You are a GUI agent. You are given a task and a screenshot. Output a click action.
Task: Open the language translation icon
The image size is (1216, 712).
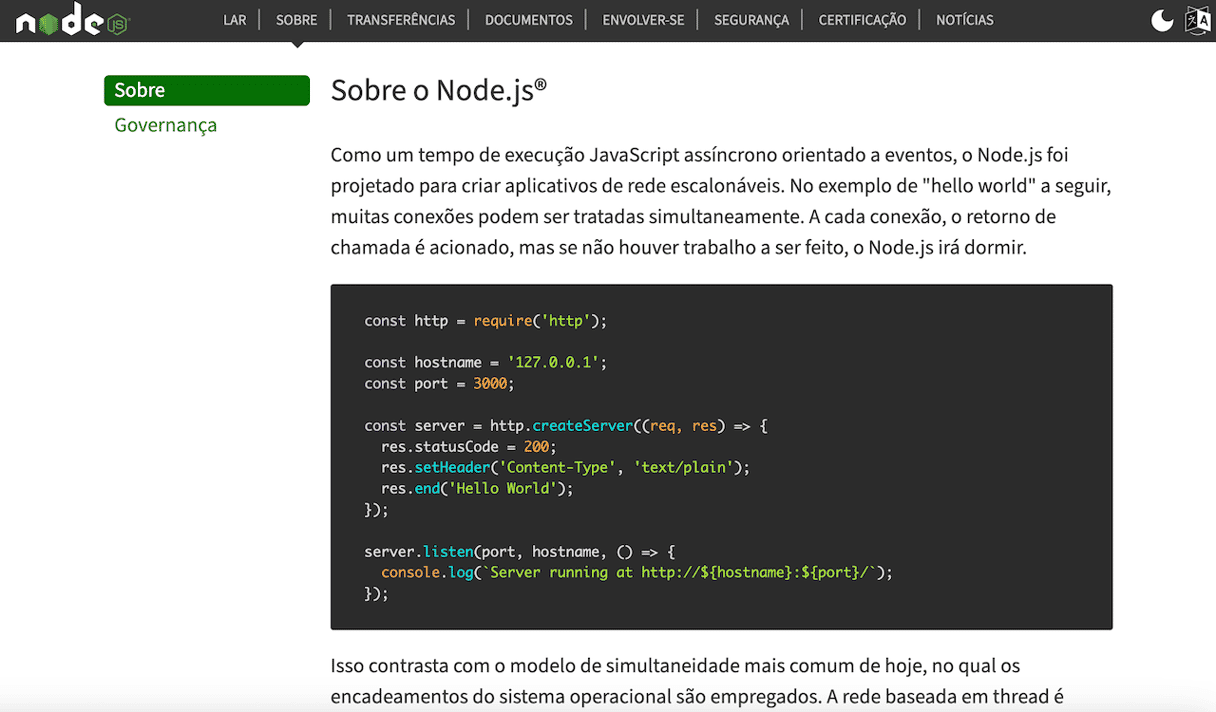pyautogui.click(x=1197, y=20)
